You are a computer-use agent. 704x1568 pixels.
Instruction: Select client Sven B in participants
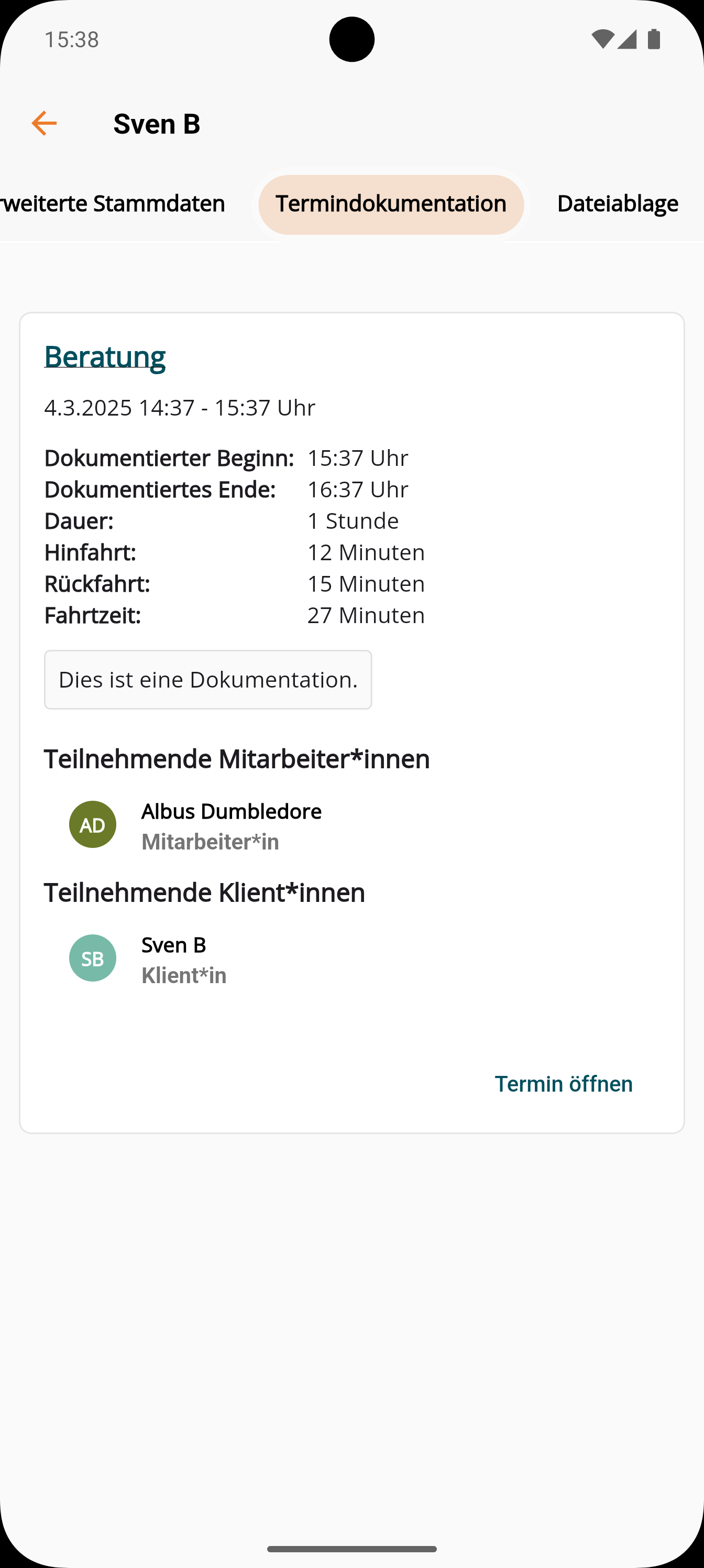pyautogui.click(x=173, y=945)
